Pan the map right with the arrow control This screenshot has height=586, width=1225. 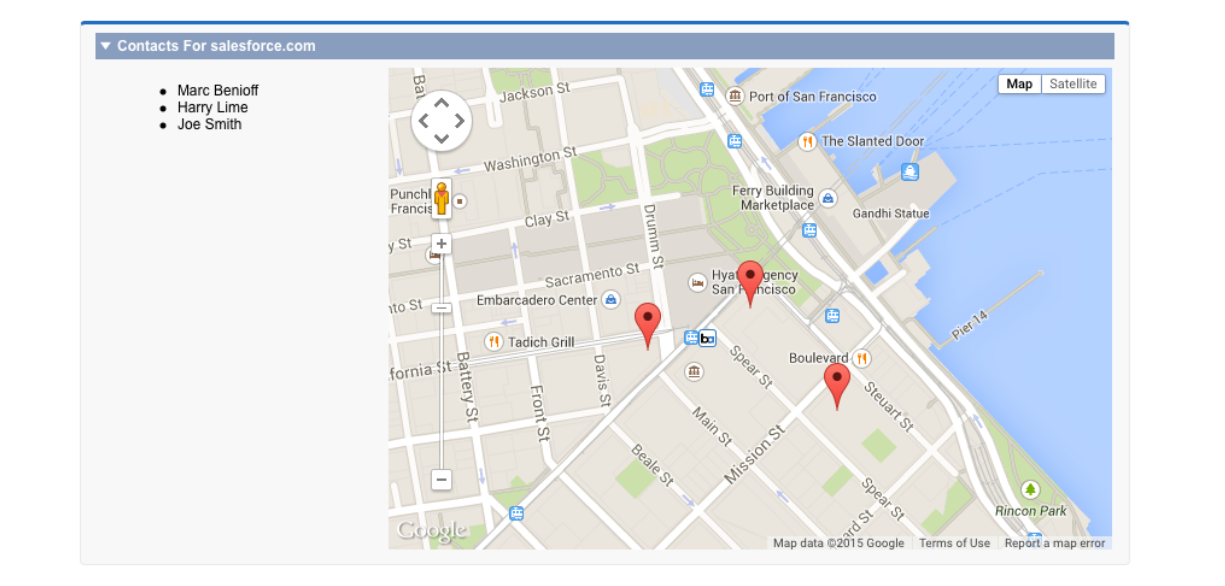[x=460, y=121]
